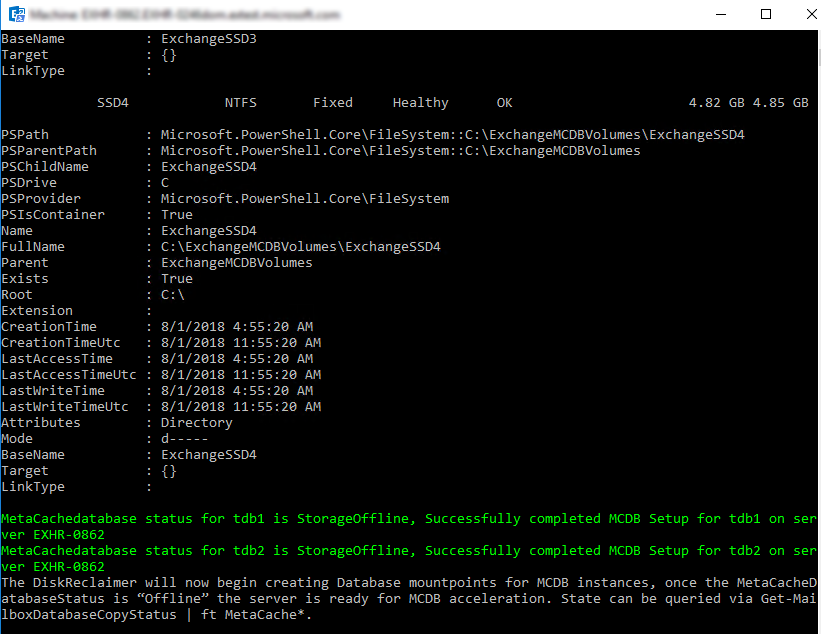Click the True value beside PSIsContainer
Screen dimensions: 821x634
176,214
